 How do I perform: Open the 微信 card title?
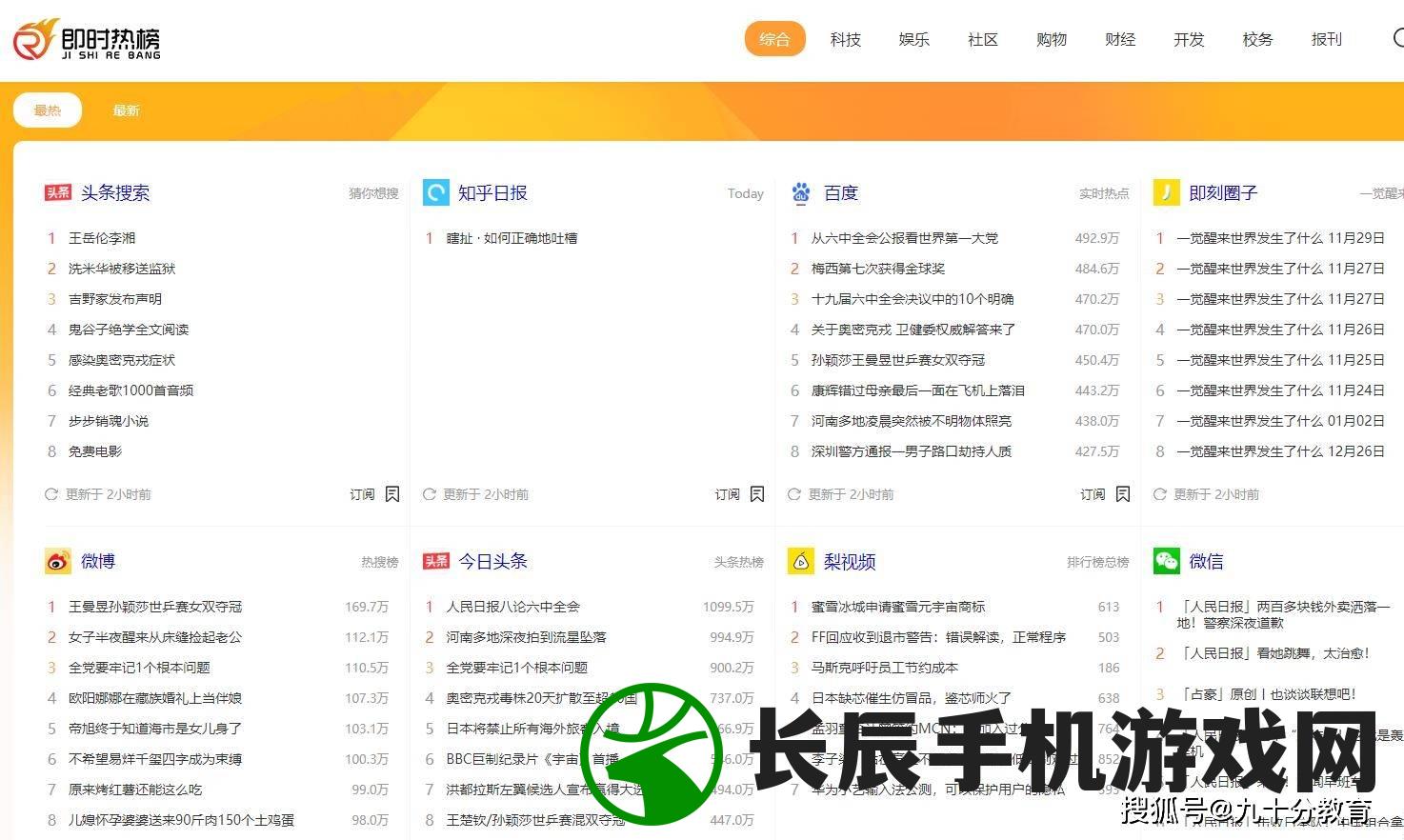(x=1206, y=561)
